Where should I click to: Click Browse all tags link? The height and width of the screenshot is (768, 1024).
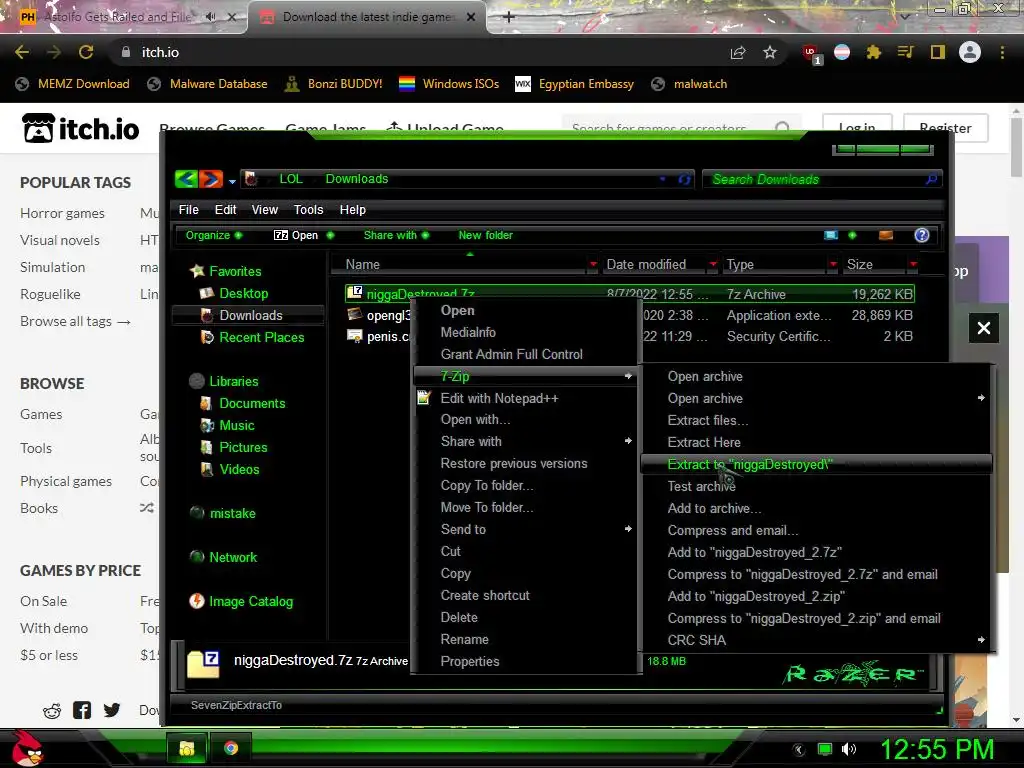click(75, 321)
